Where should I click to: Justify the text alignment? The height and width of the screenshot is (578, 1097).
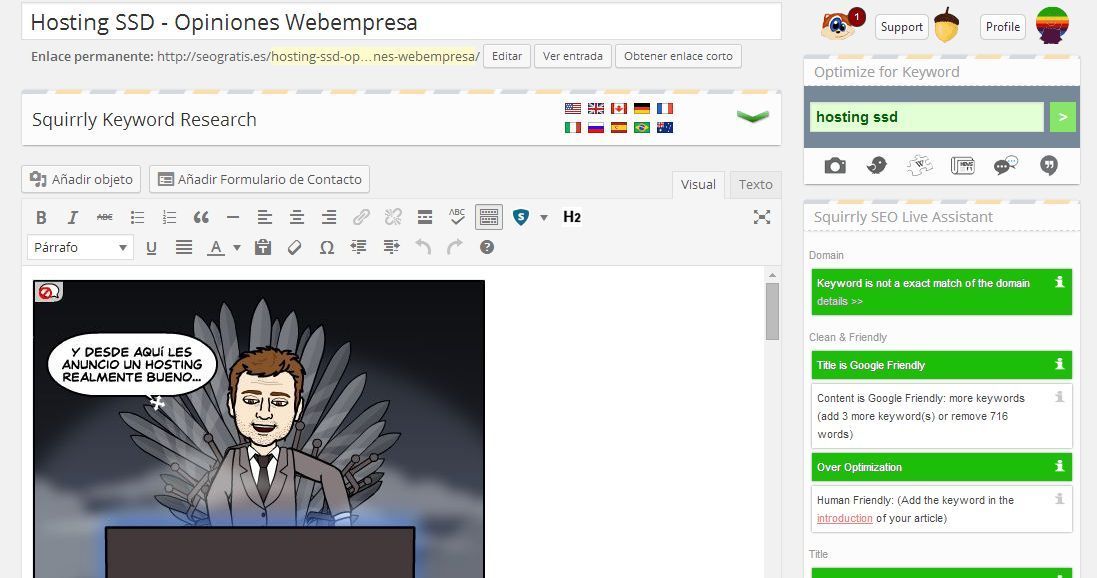click(183, 247)
